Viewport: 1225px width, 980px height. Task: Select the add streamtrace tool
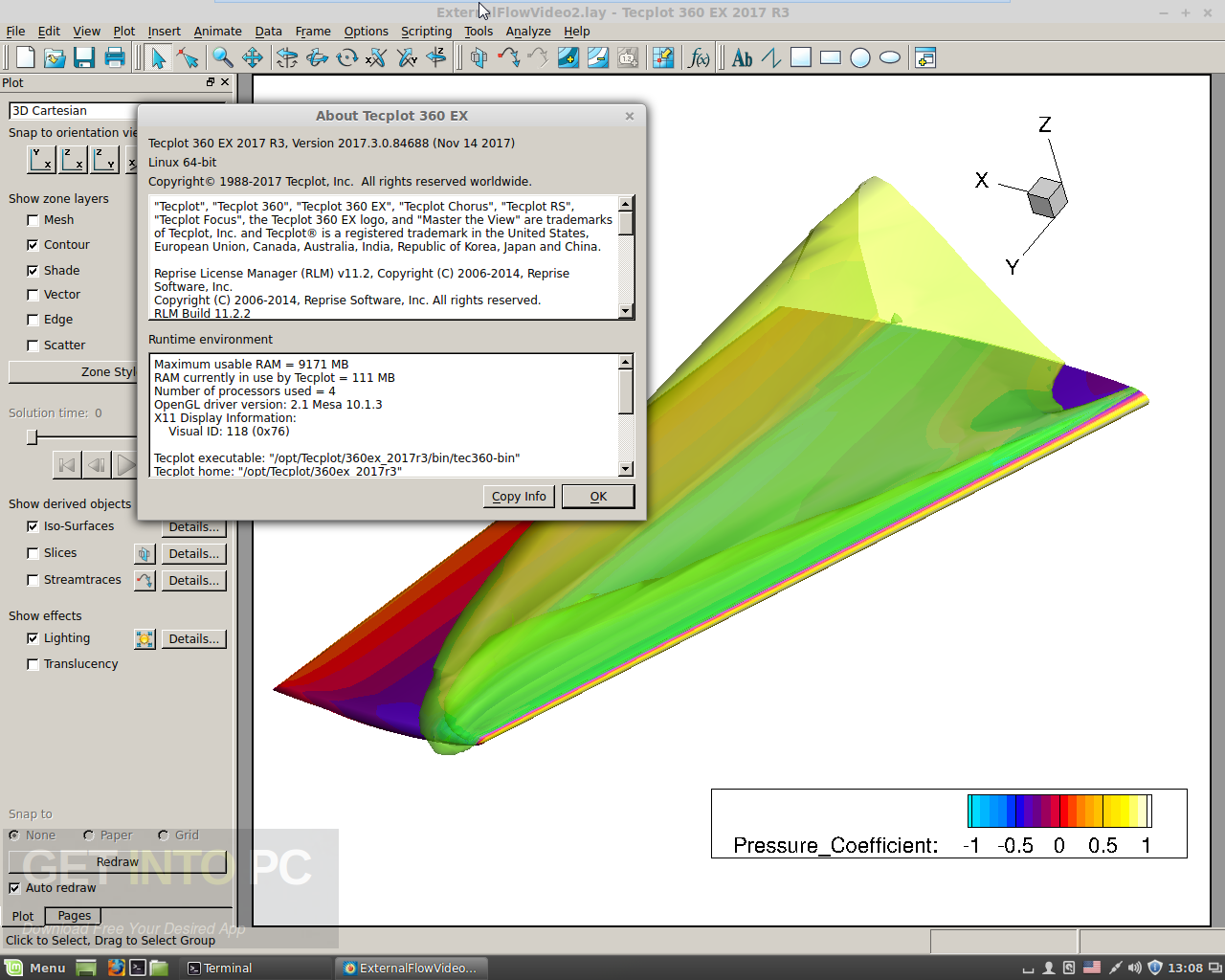(x=508, y=57)
